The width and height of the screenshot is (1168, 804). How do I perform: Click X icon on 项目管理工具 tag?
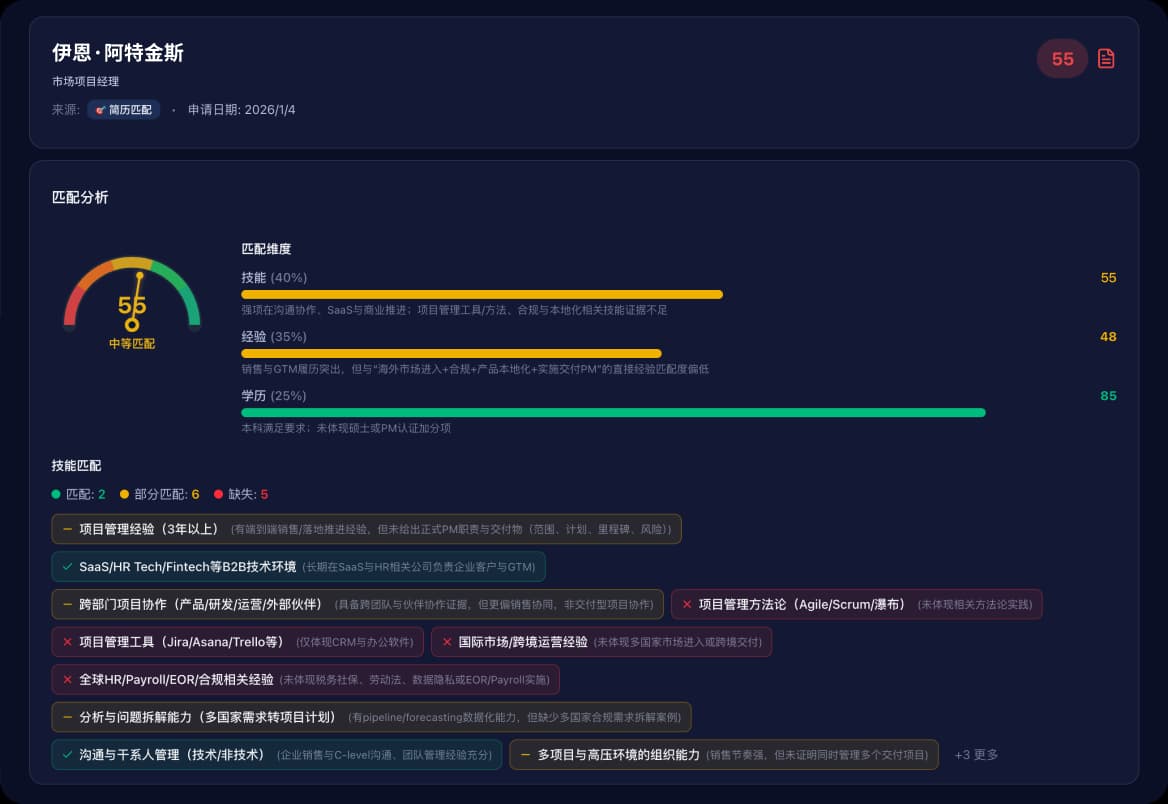pos(67,642)
